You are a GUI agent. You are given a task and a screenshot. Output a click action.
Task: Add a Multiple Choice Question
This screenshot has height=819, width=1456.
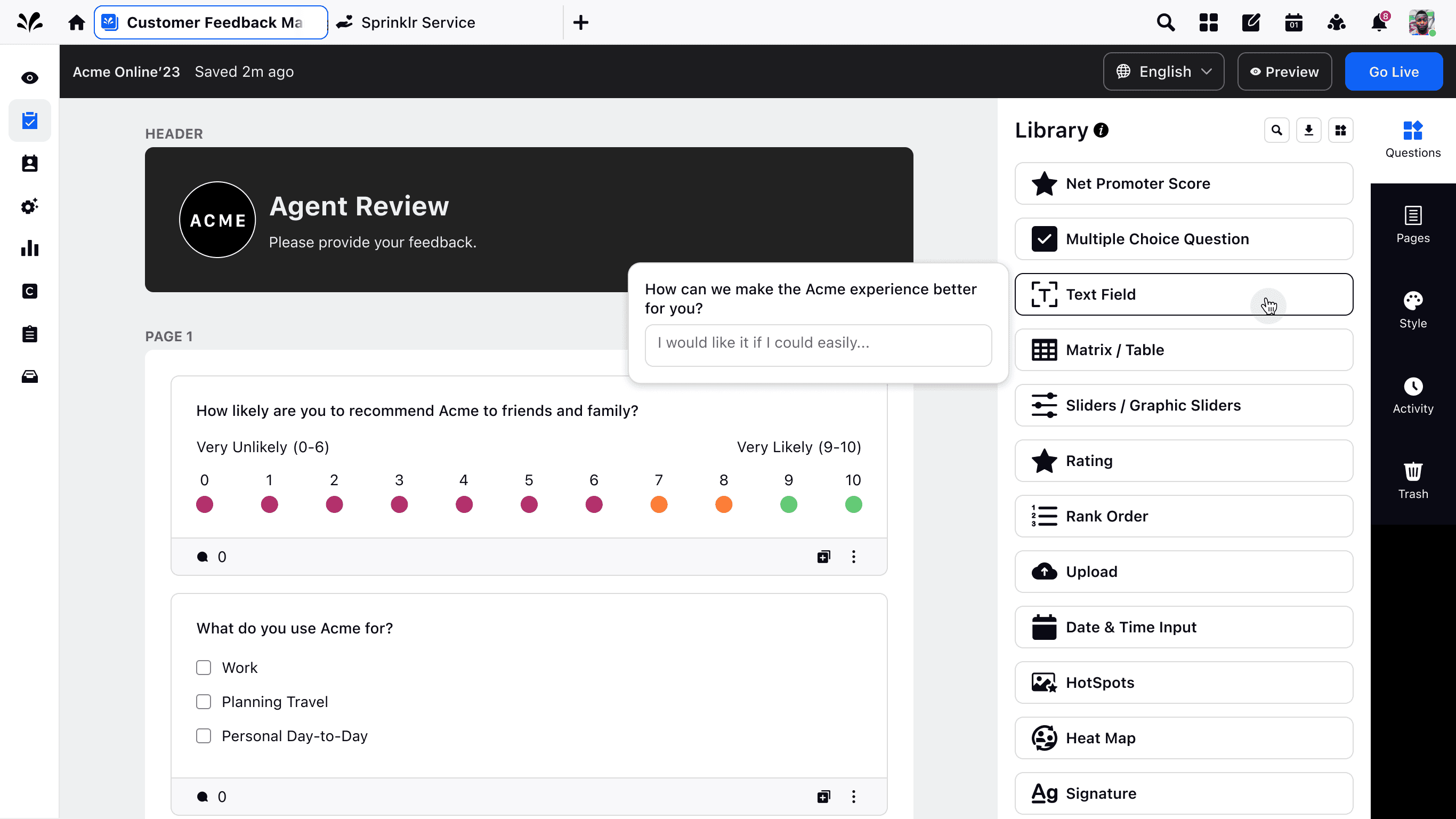coord(1184,239)
